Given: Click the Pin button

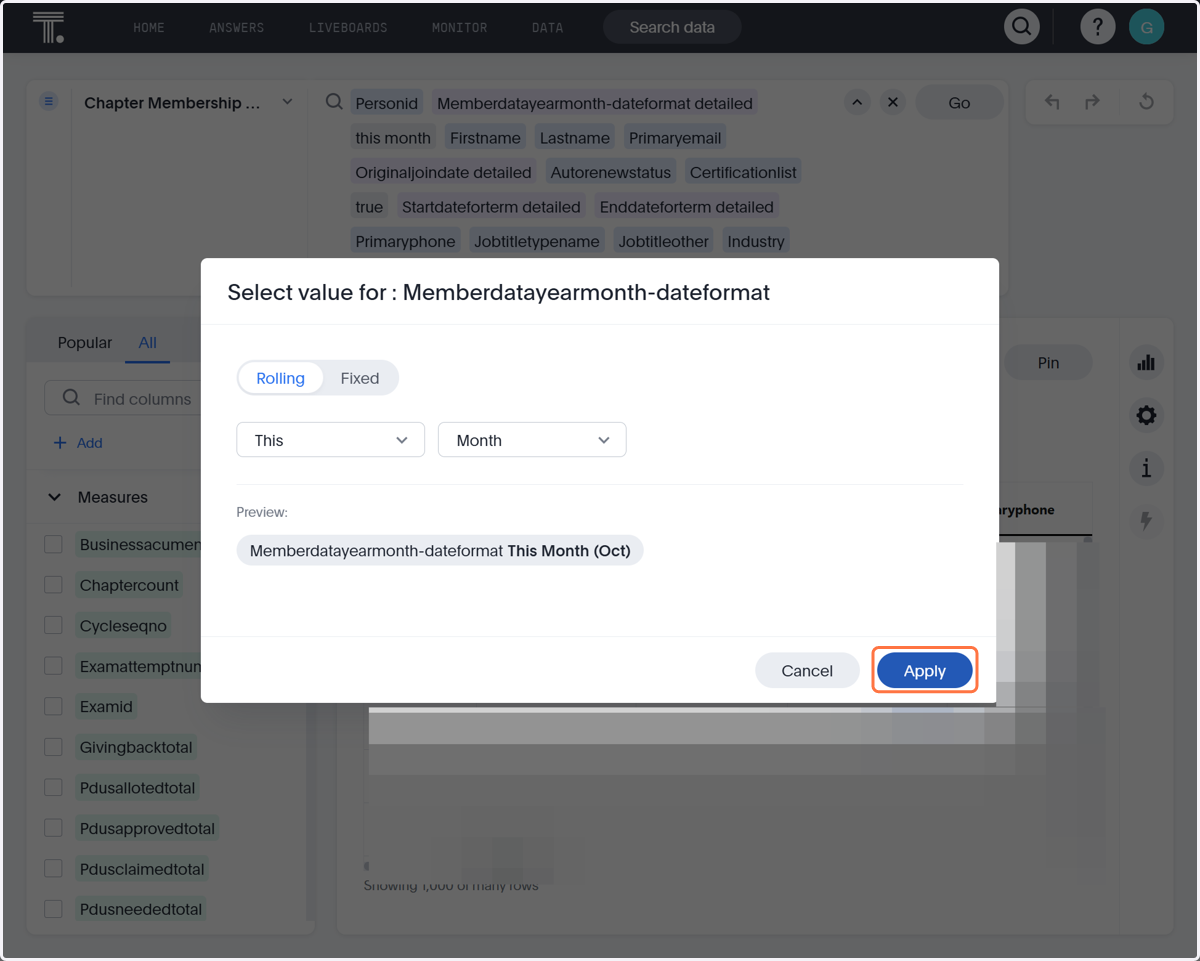Looking at the screenshot, I should (1048, 363).
